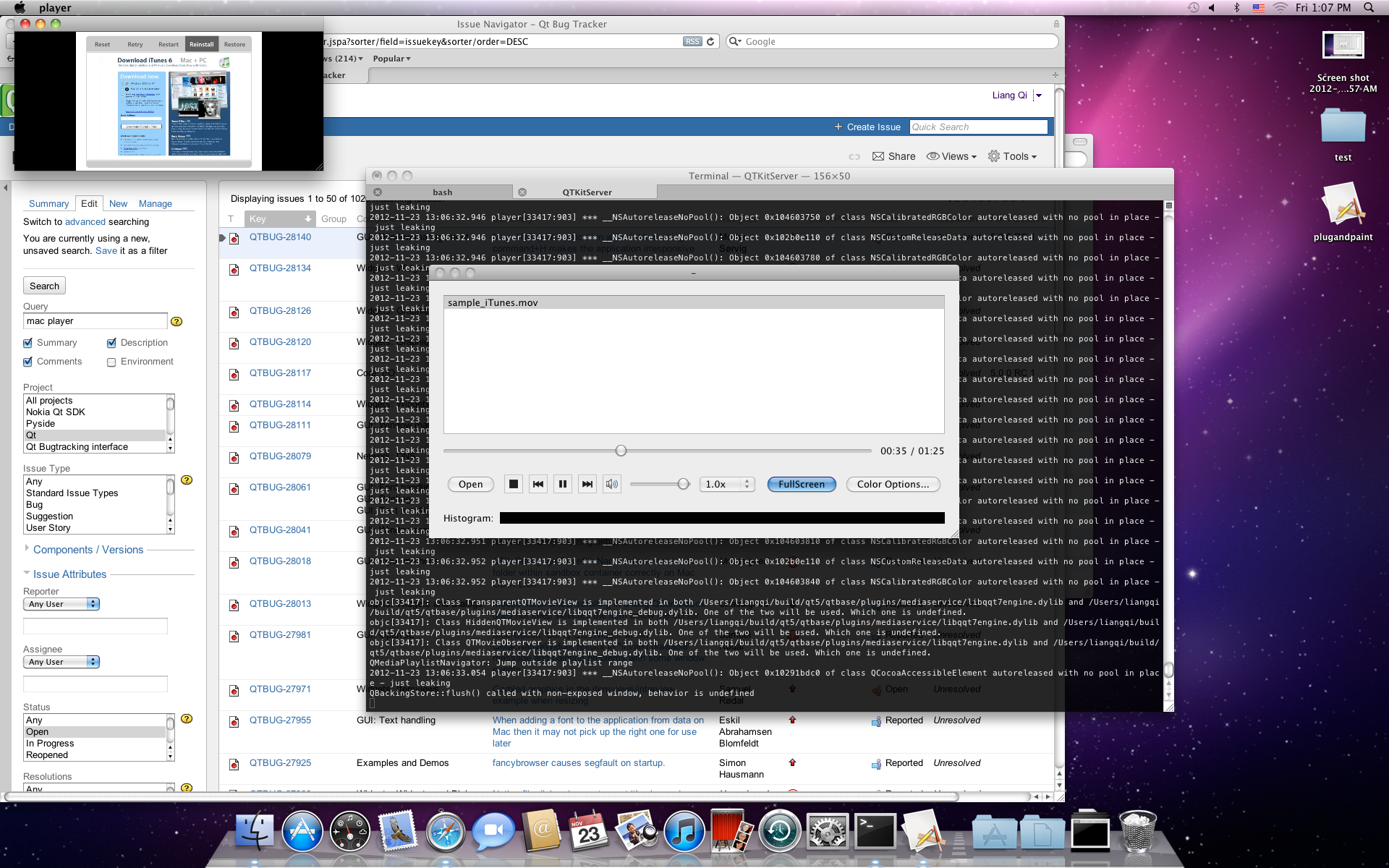Open plugandpaint icon on desktop
Screen dimensions: 1389x868
coord(1343,204)
